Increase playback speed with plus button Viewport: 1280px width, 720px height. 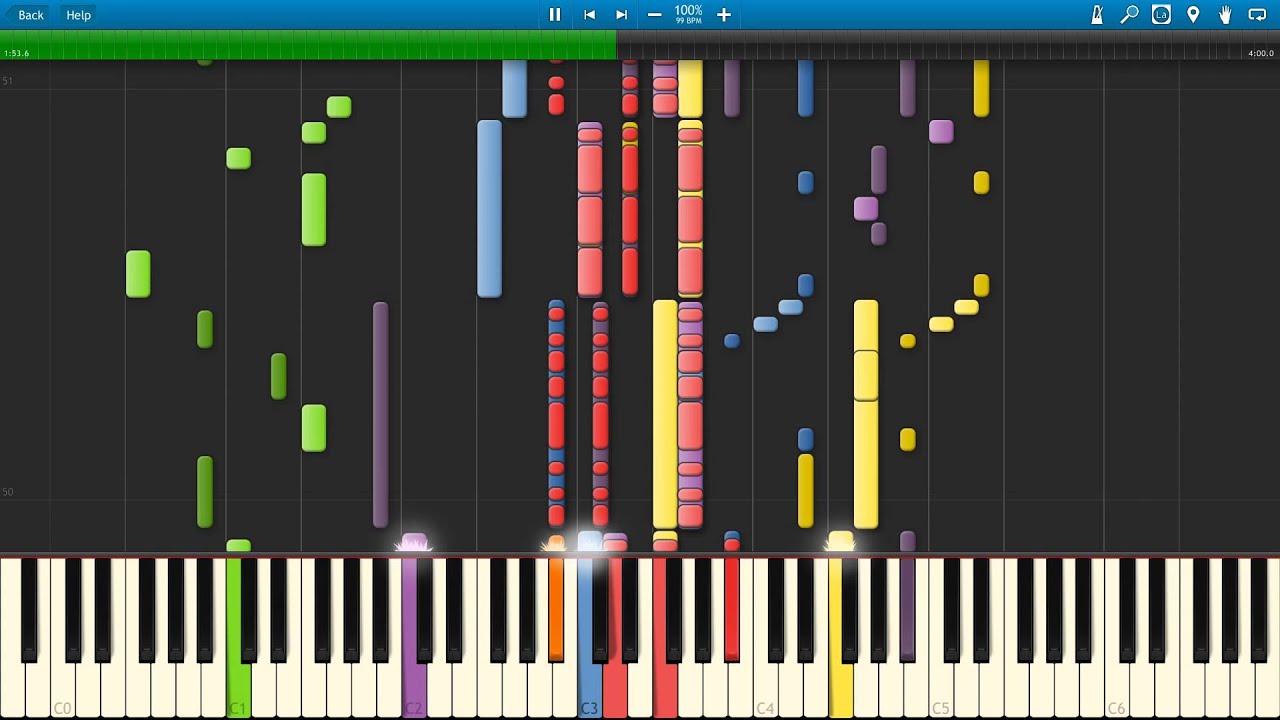724,15
